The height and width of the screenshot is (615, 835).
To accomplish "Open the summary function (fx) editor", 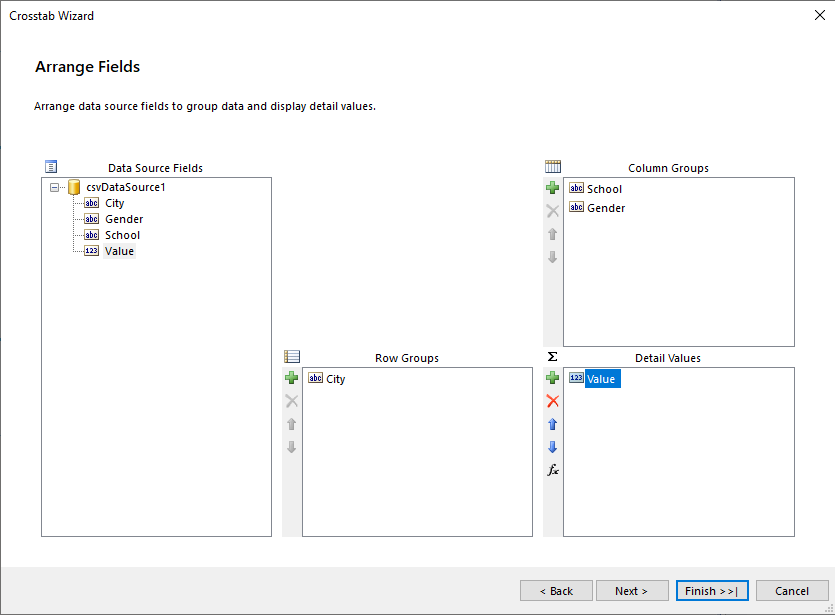I will tap(552, 470).
